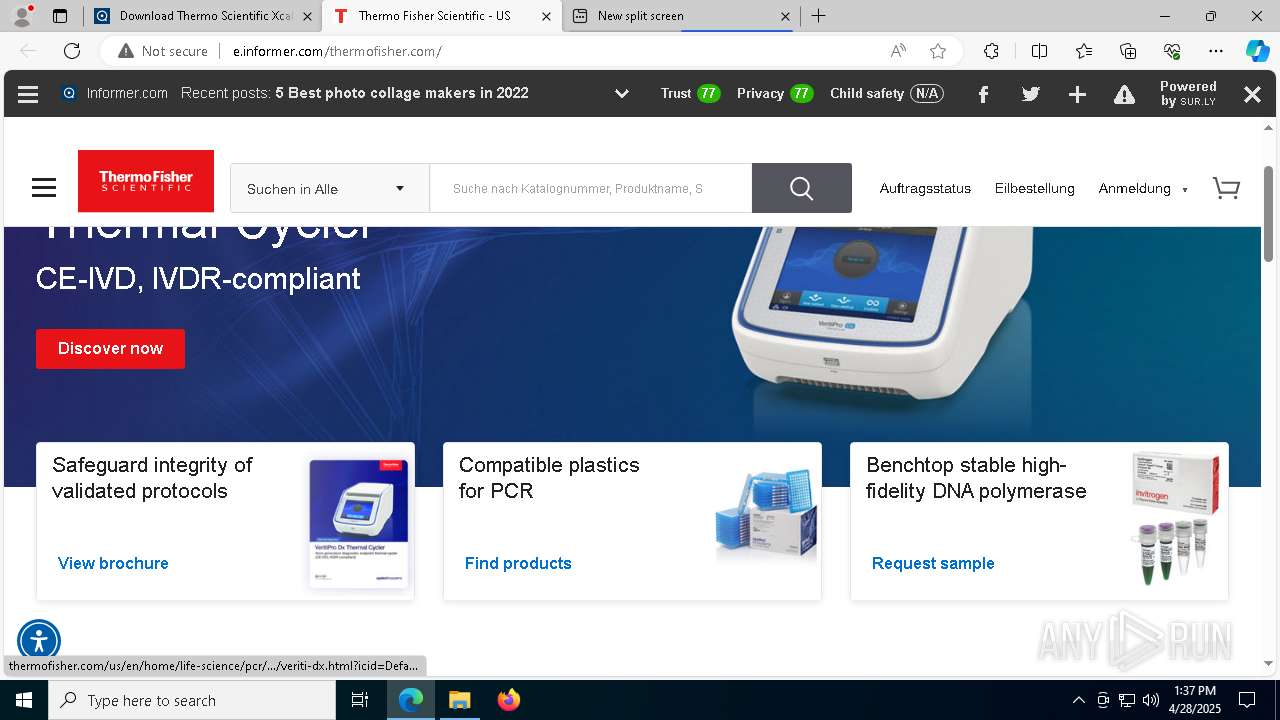Image resolution: width=1280 pixels, height=720 pixels.
Task: Click the Auftragsstatus link
Action: tap(925, 188)
